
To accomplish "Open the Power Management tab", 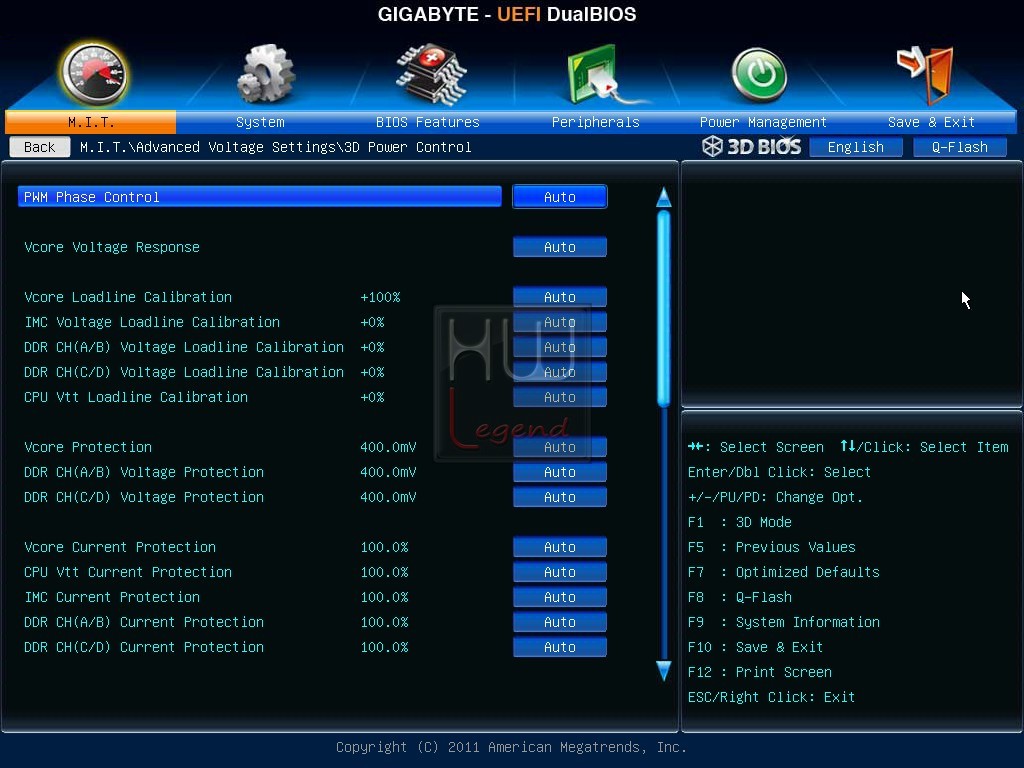I will tap(763, 122).
